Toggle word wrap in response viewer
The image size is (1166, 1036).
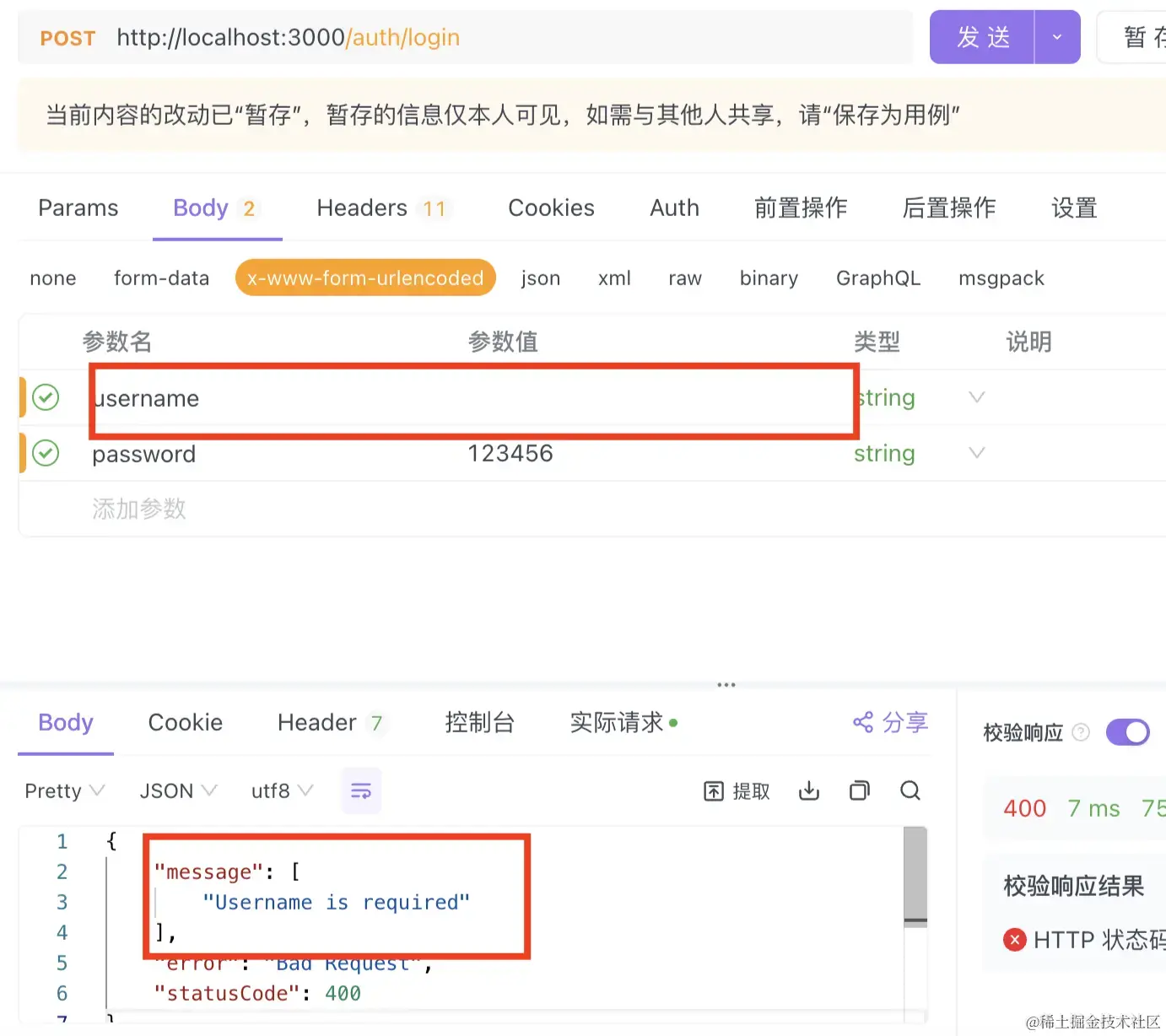(x=361, y=790)
